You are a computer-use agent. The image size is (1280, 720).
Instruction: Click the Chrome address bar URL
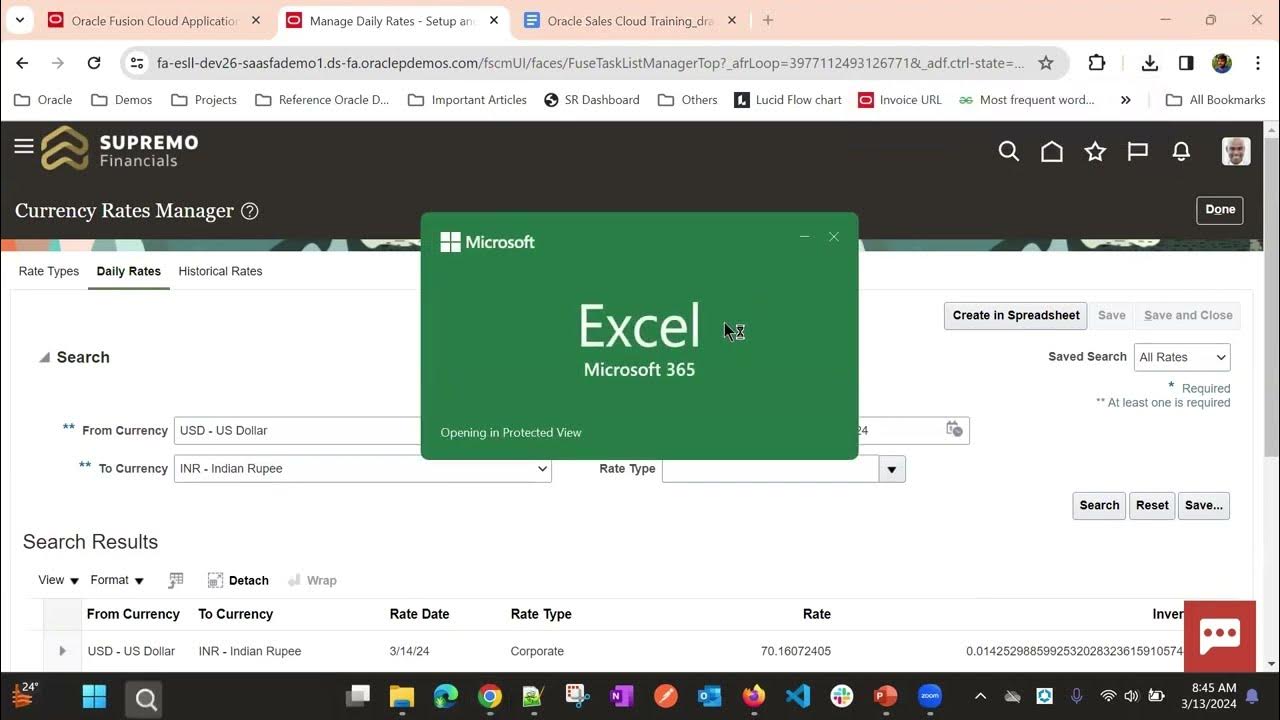590,63
